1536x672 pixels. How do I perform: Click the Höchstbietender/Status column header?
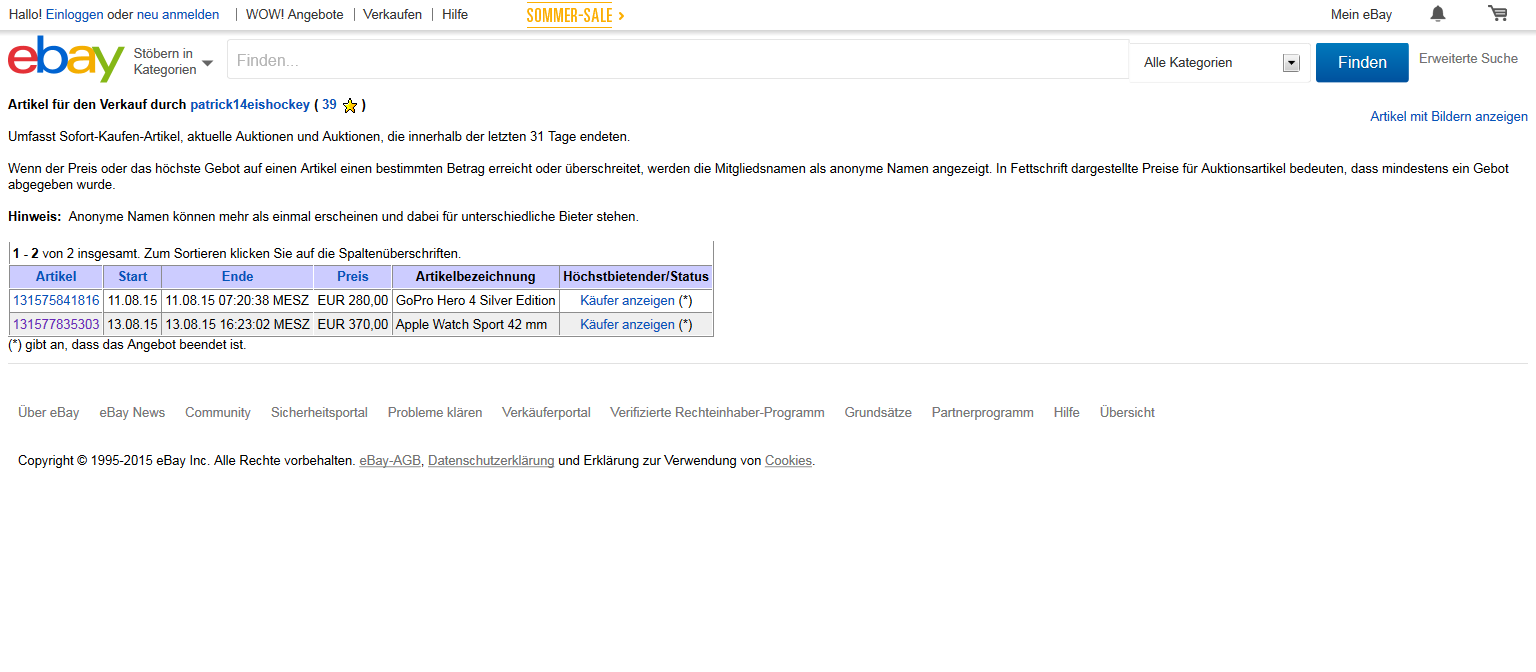point(636,277)
